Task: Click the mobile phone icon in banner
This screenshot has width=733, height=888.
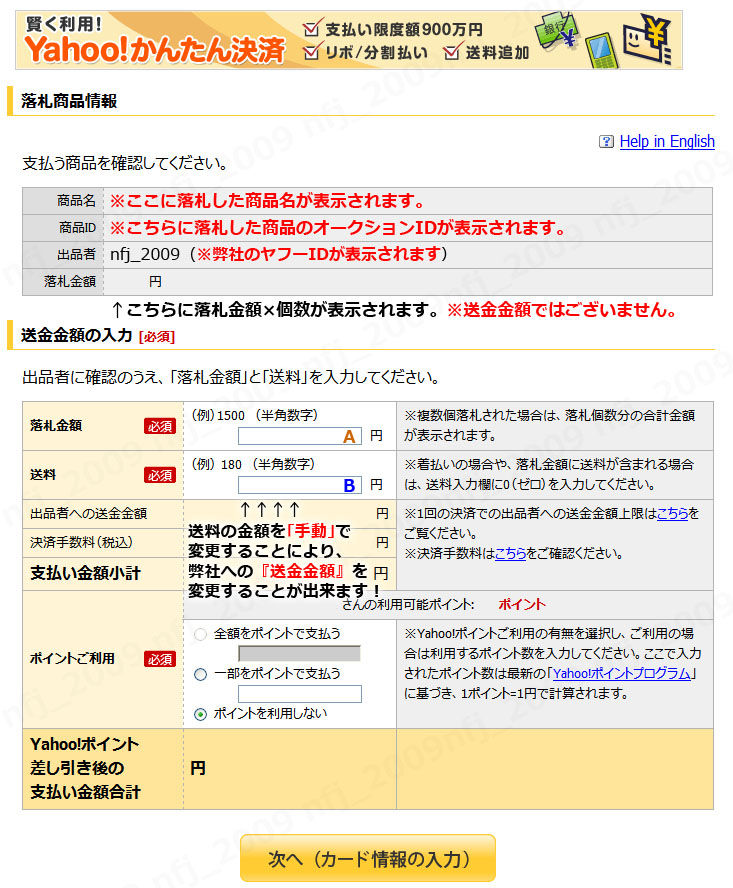Action: 601,50
